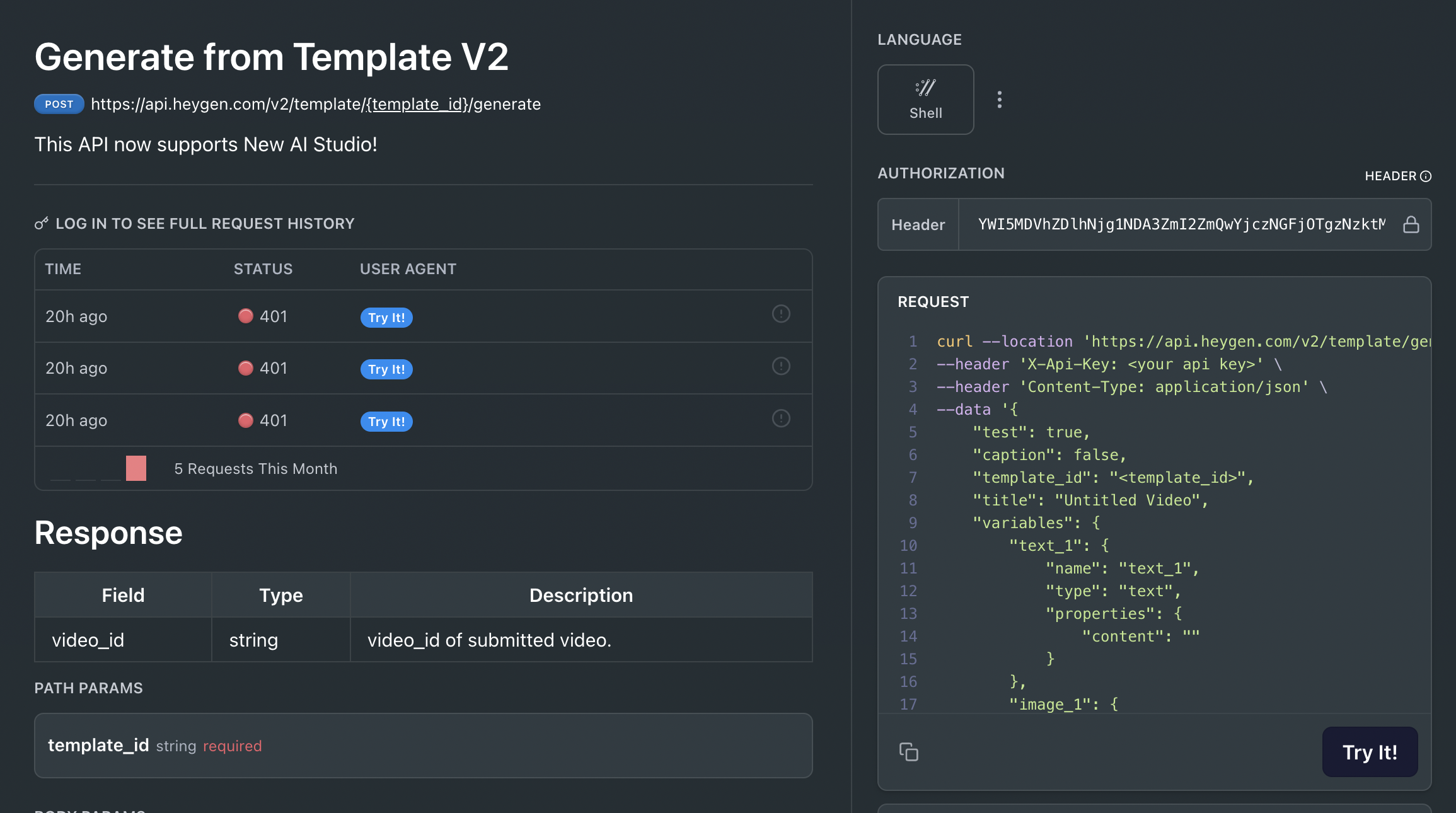The height and width of the screenshot is (813, 1456).
Task: Click the HEADER info icon
Action: [1426, 176]
